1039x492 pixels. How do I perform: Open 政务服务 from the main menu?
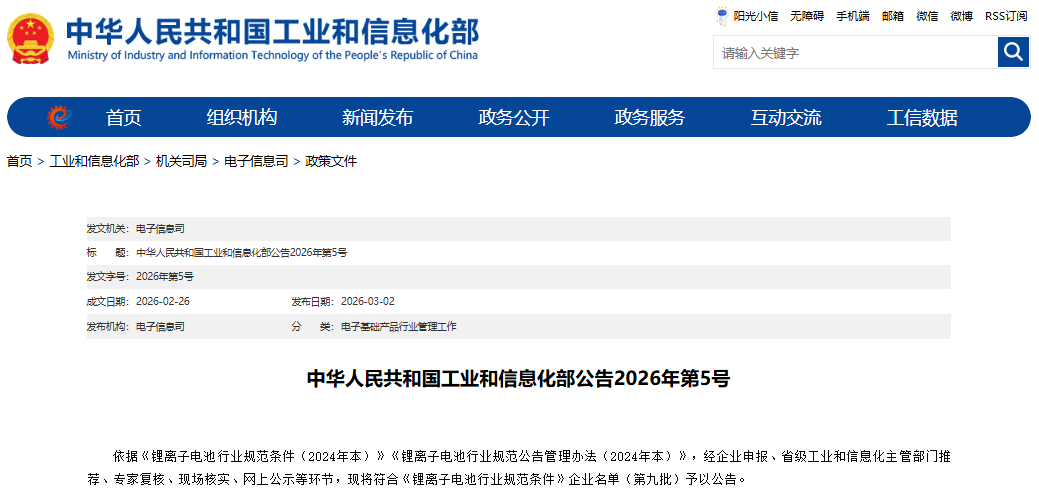tap(650, 118)
